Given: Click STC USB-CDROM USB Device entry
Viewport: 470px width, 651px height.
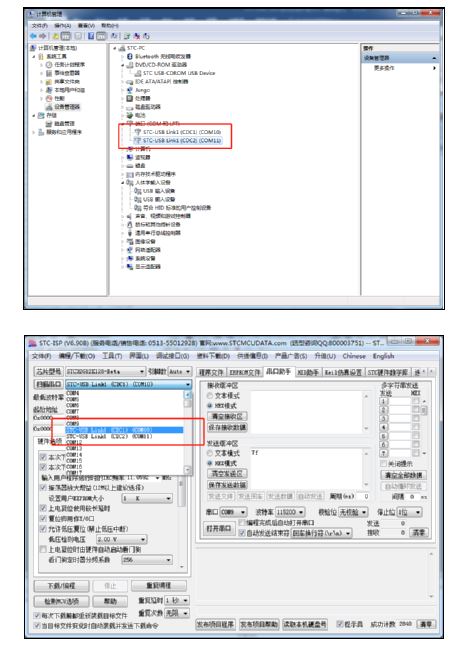Looking at the screenshot, I should pyautogui.click(x=179, y=73).
